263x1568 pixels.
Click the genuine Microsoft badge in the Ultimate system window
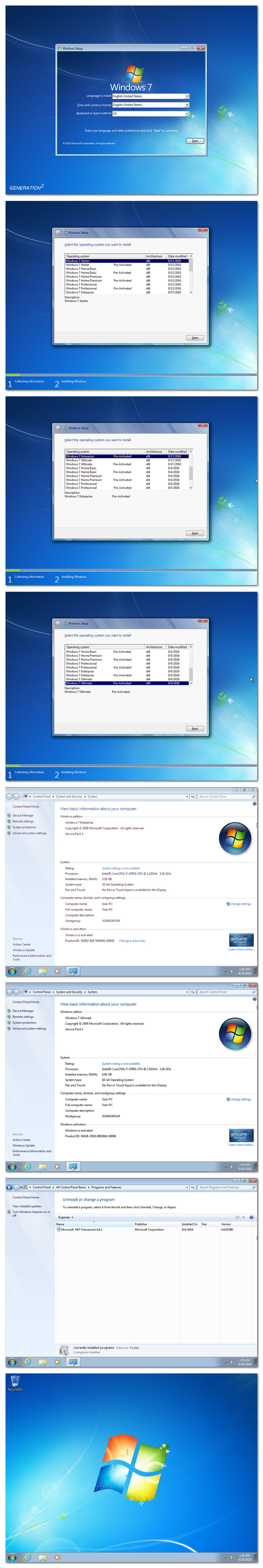tap(241, 1135)
